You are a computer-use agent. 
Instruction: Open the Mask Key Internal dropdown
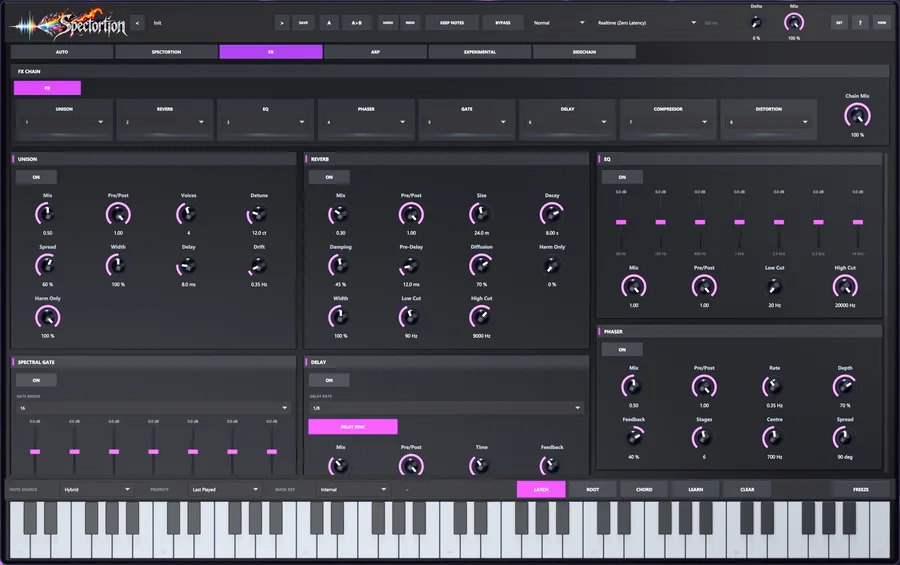pyautogui.click(x=352, y=489)
